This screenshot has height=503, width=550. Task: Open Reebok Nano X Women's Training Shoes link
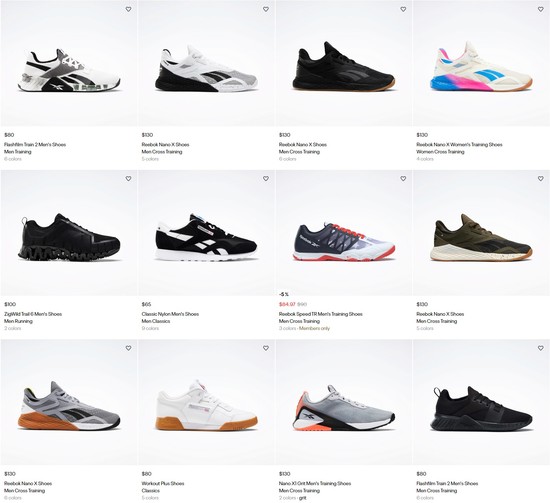(x=459, y=145)
